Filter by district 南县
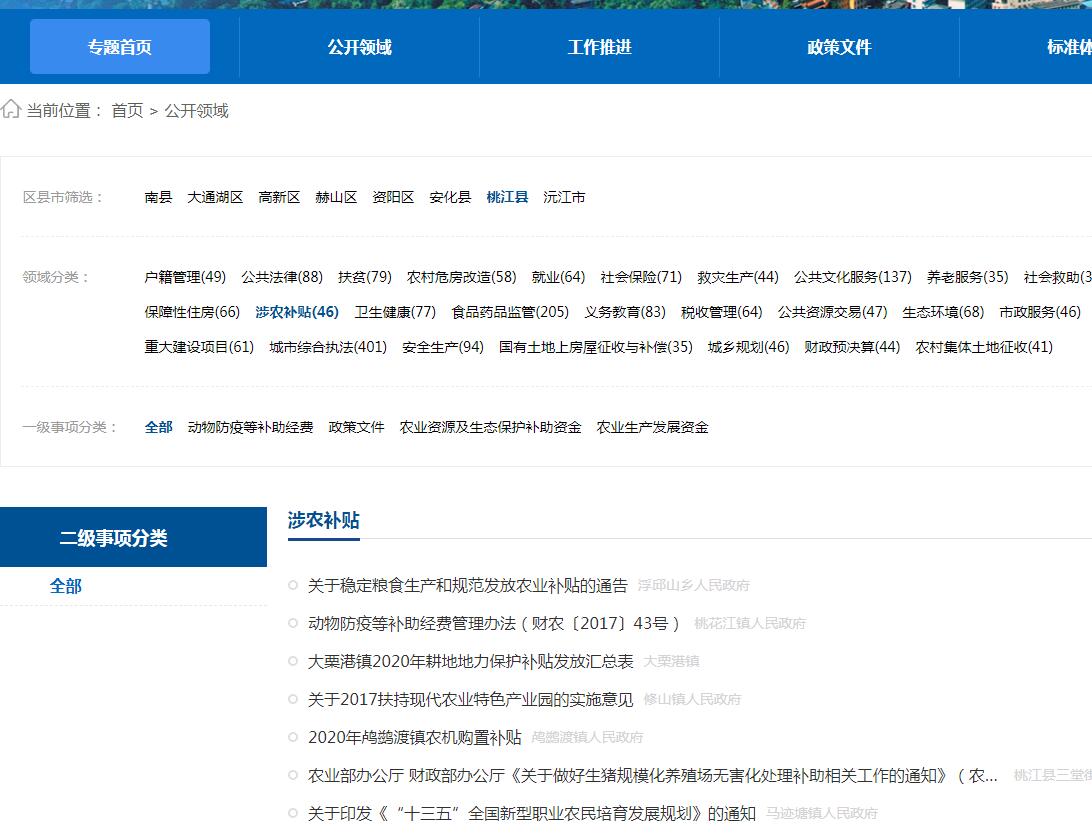The width and height of the screenshot is (1092, 836). tap(158, 198)
